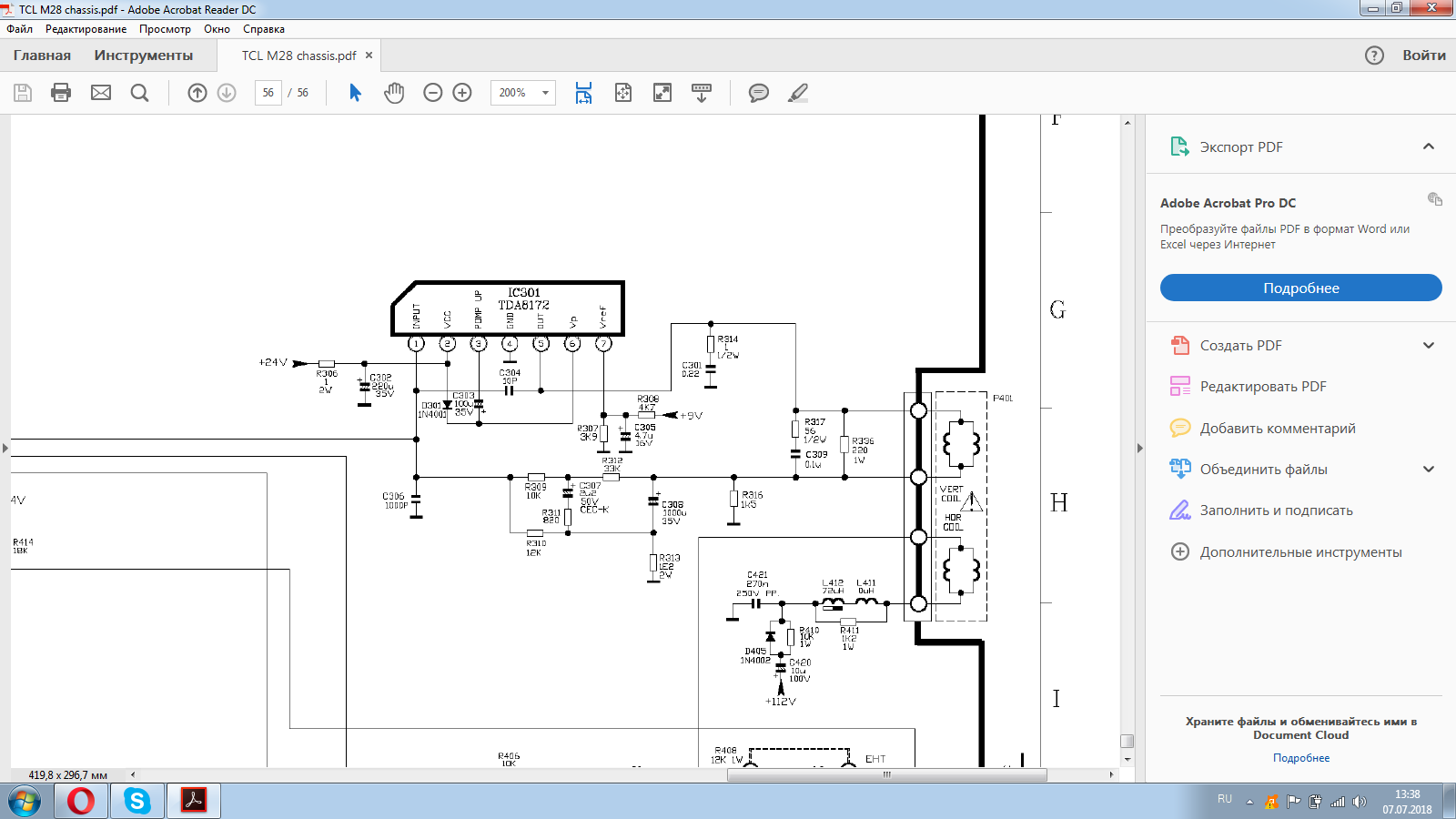Collapse the Экспорт PDF section
The width and height of the screenshot is (1456, 819).
1428,147
